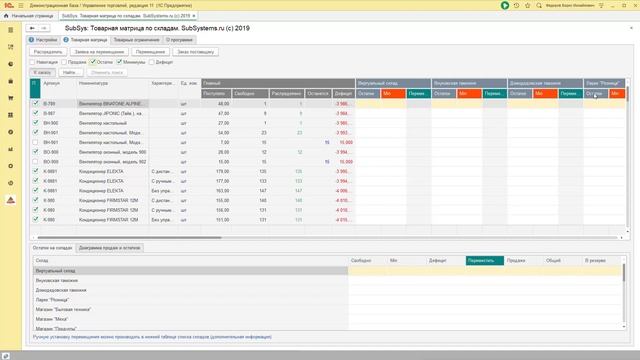Switch to Начальная страница tab

[29, 16]
